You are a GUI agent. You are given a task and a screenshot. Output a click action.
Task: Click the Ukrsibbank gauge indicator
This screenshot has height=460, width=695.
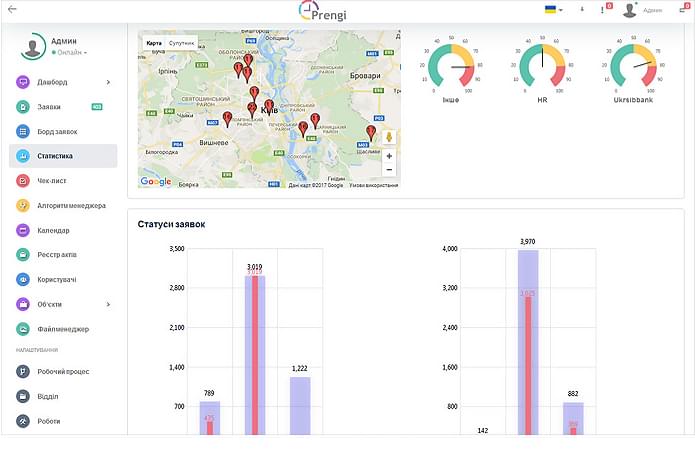(633, 66)
